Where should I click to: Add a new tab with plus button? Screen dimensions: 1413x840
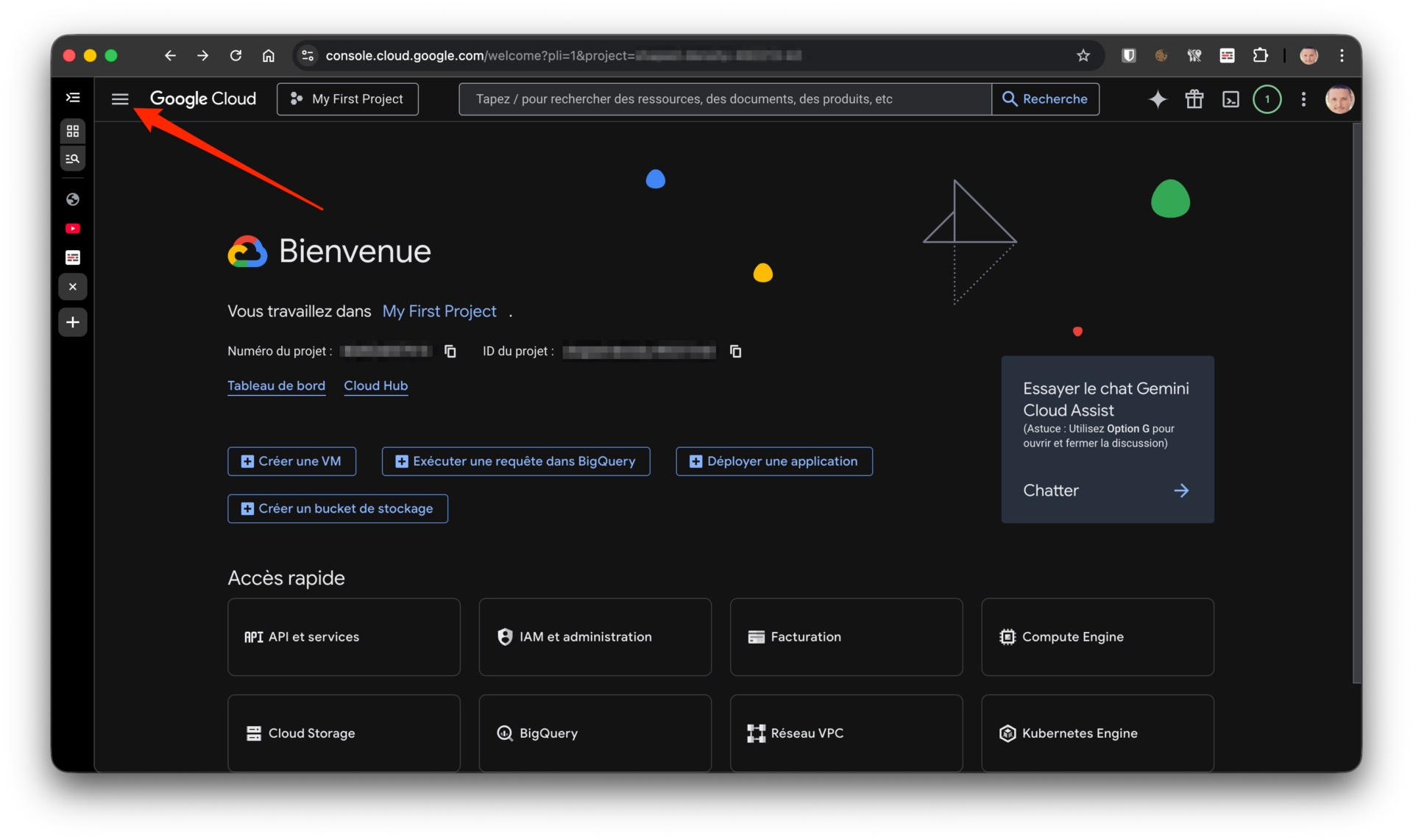(73, 322)
